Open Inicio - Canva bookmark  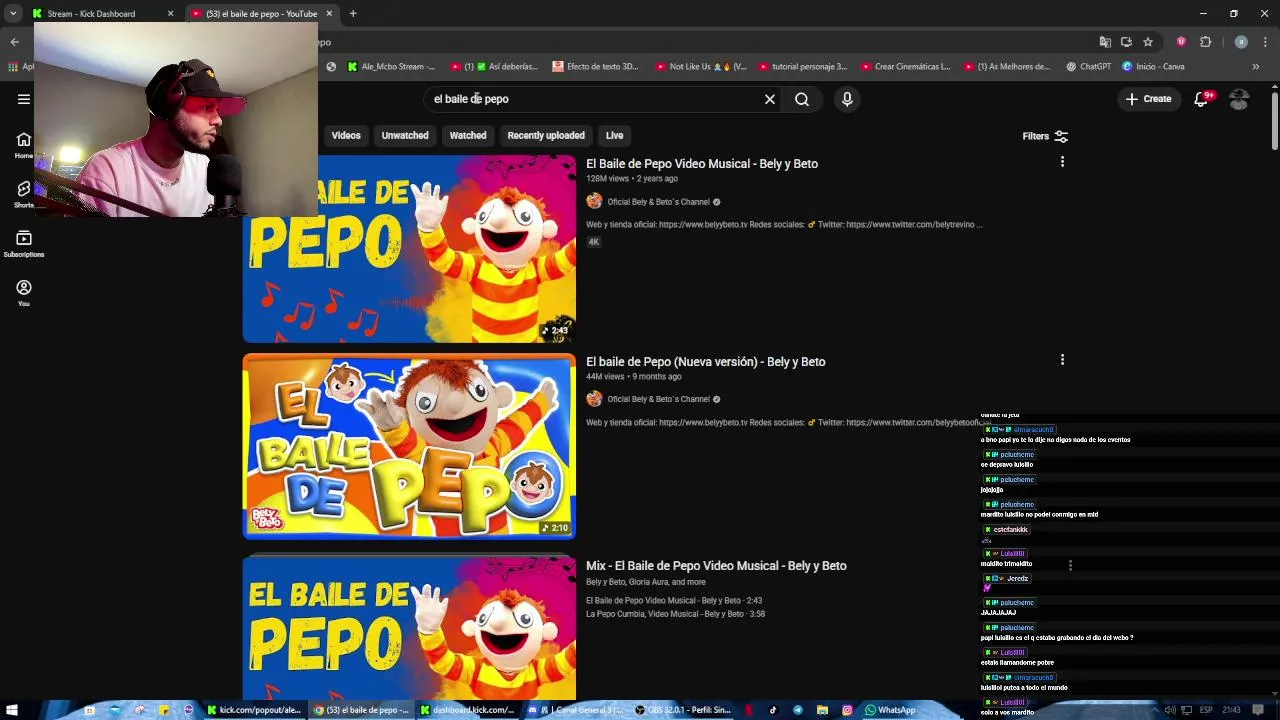tap(1153, 67)
